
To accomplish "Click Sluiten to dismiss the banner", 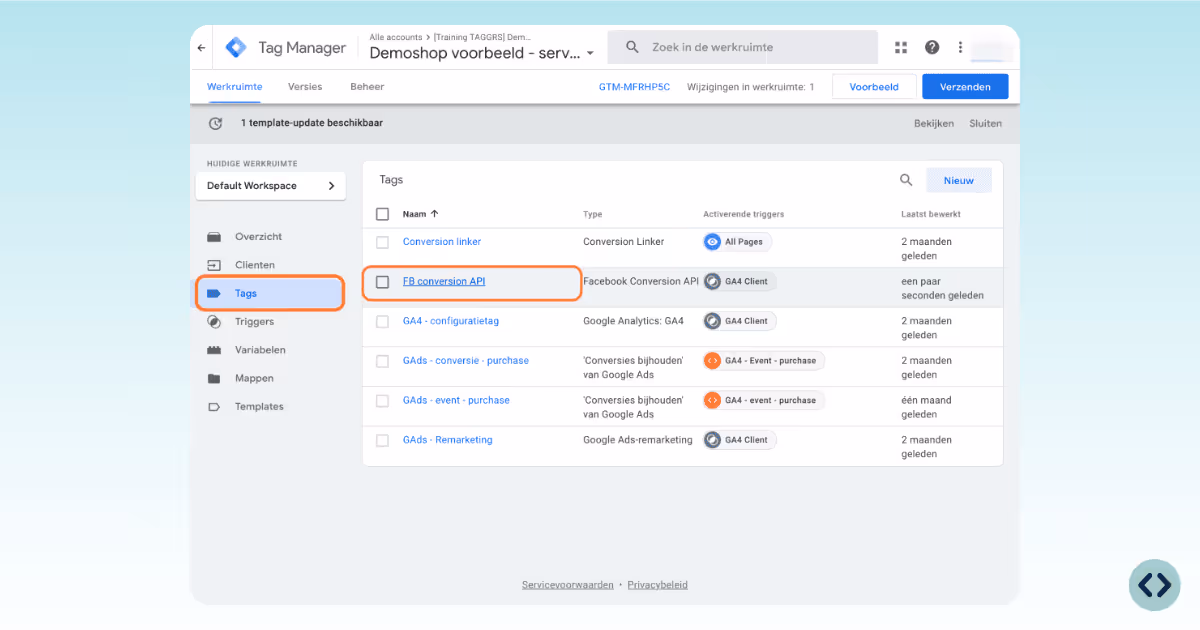I will tap(985, 123).
